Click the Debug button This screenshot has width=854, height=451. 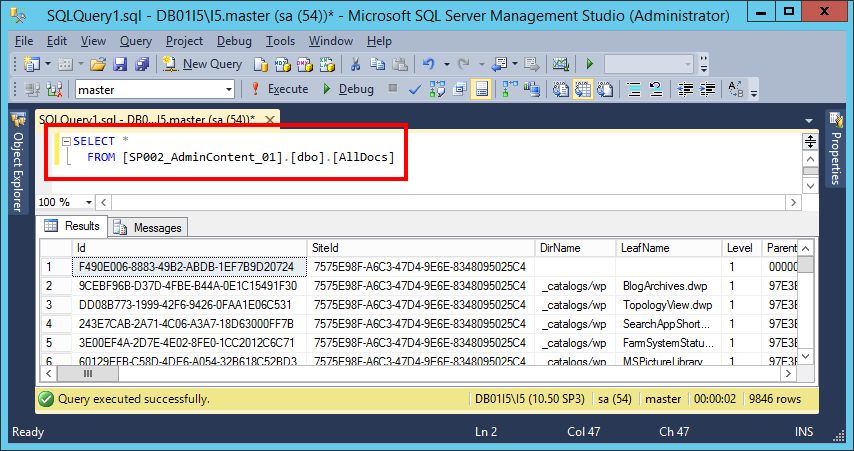(348, 89)
